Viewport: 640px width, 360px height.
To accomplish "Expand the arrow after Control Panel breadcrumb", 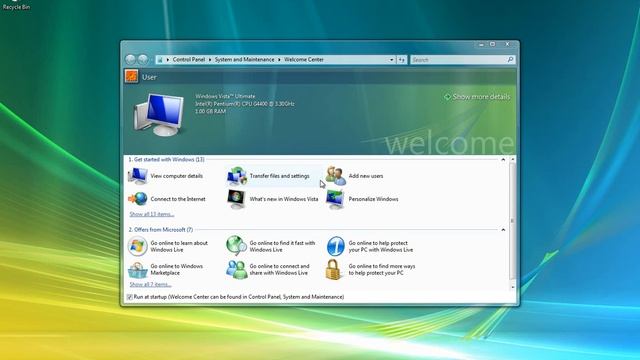I will click(210, 60).
